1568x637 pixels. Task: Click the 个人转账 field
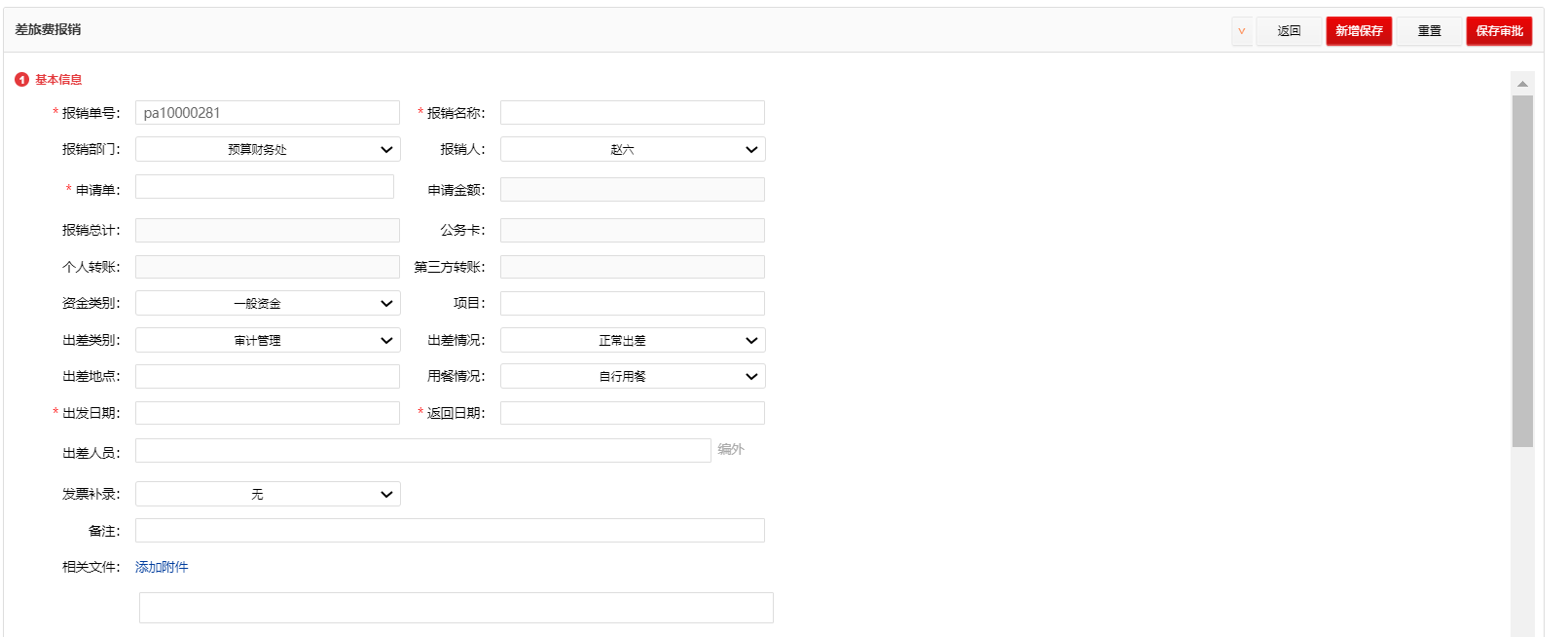[x=268, y=267]
